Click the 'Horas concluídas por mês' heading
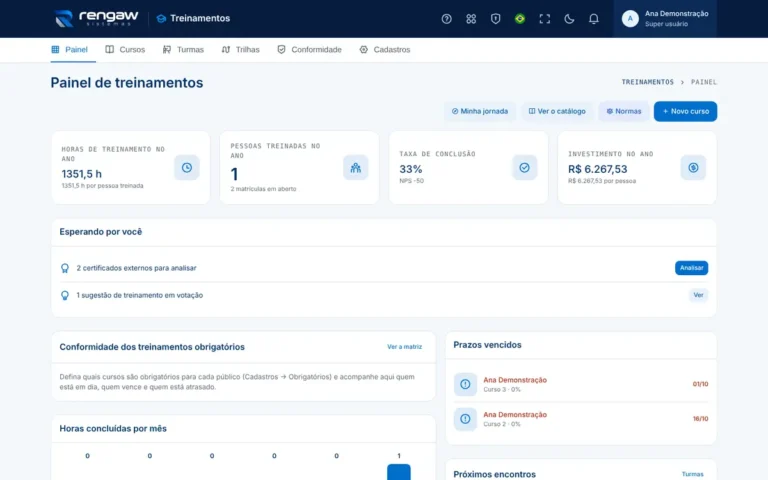 pyautogui.click(x=113, y=429)
